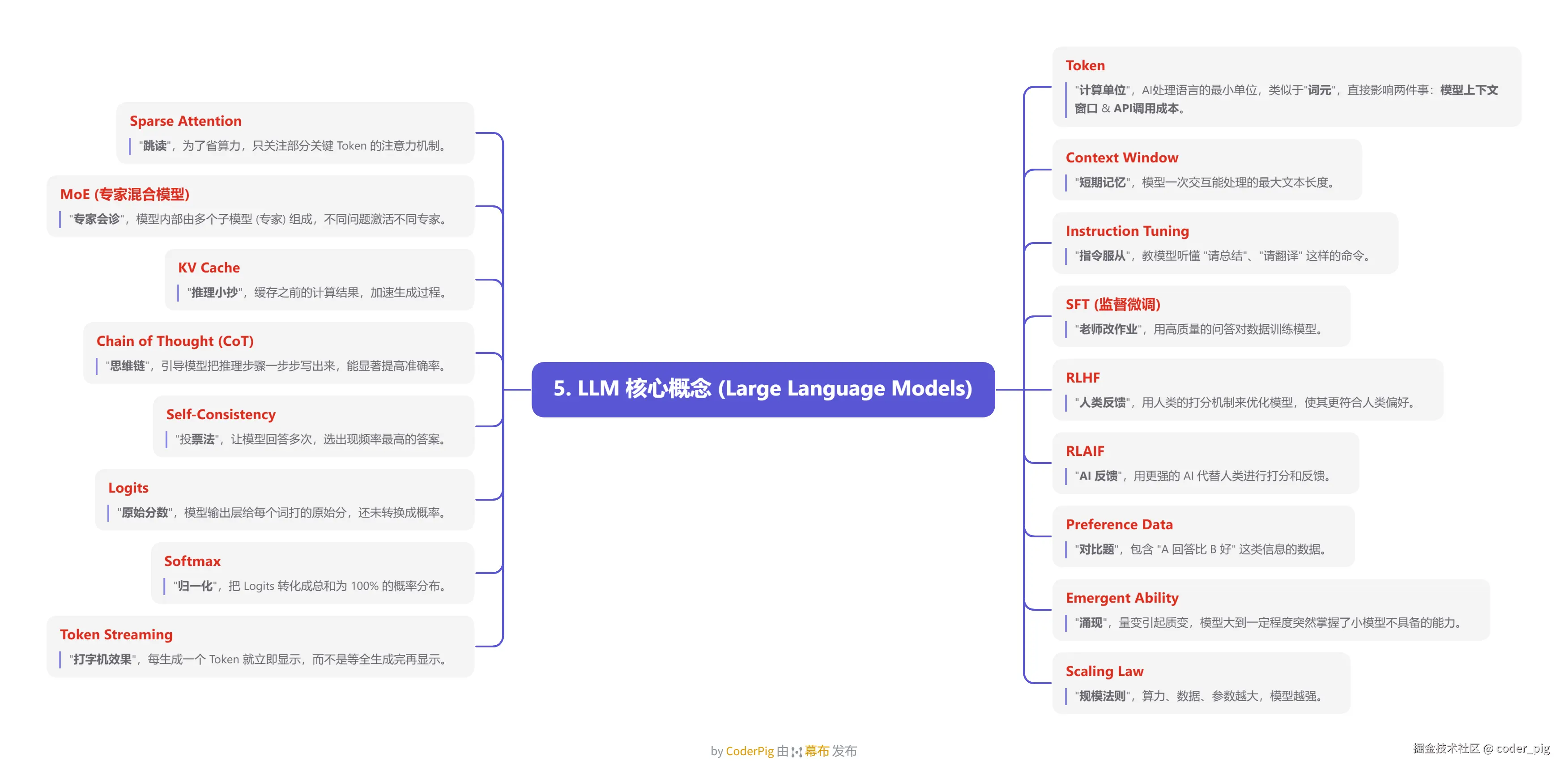Select the RLHF node heading

coord(1082,378)
